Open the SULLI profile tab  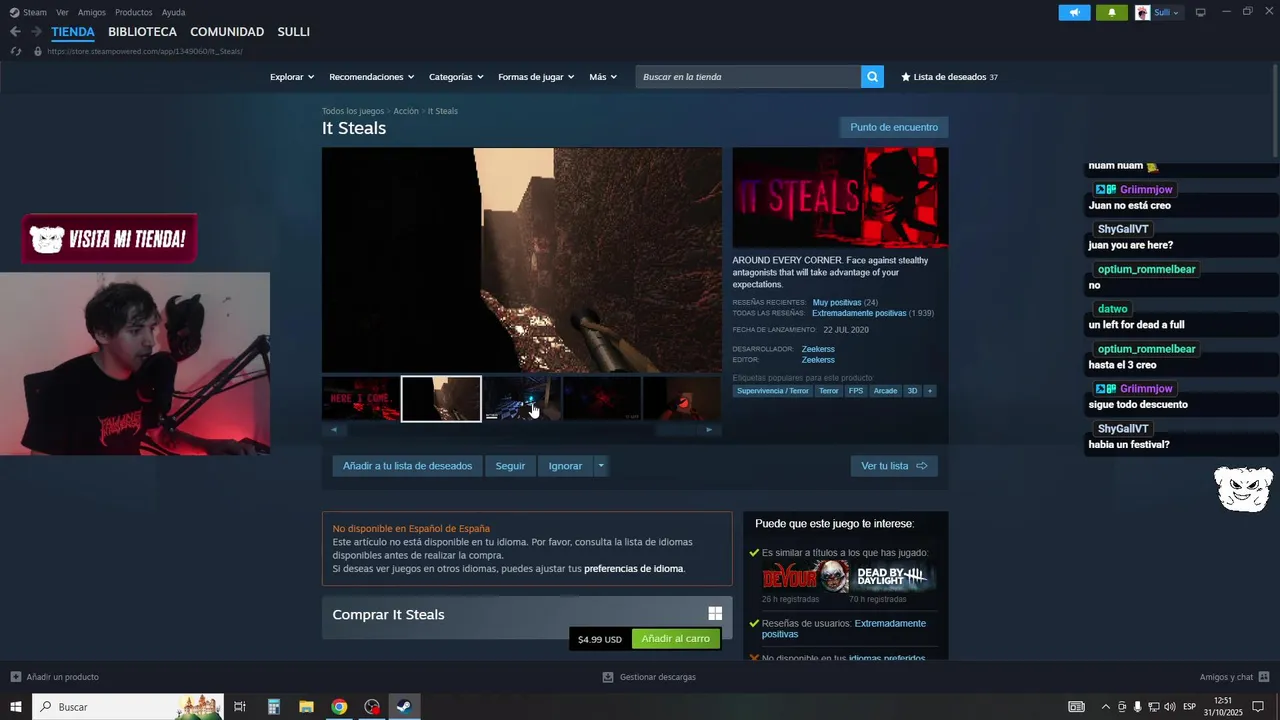pos(293,32)
